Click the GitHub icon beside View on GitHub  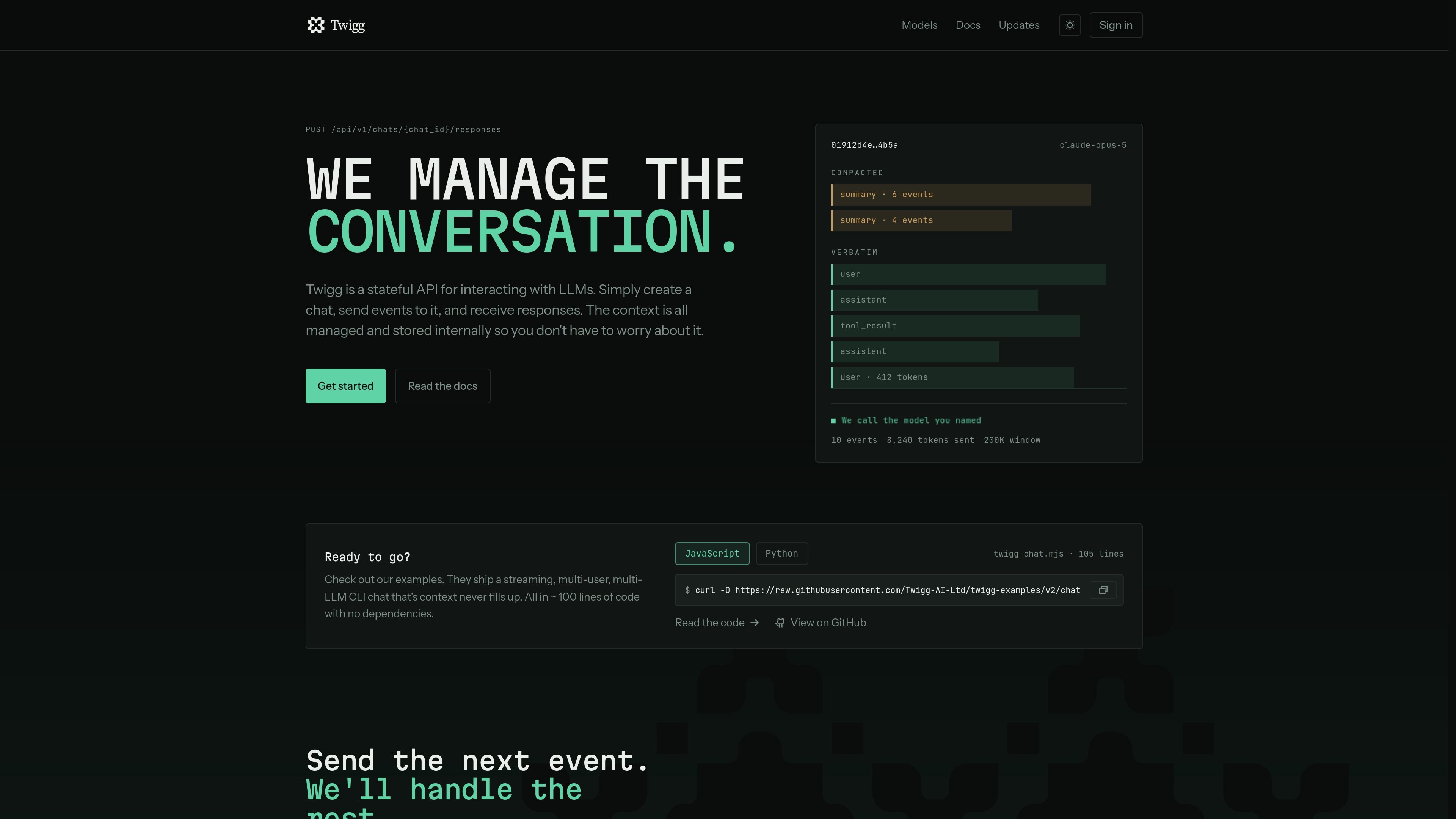780,622
